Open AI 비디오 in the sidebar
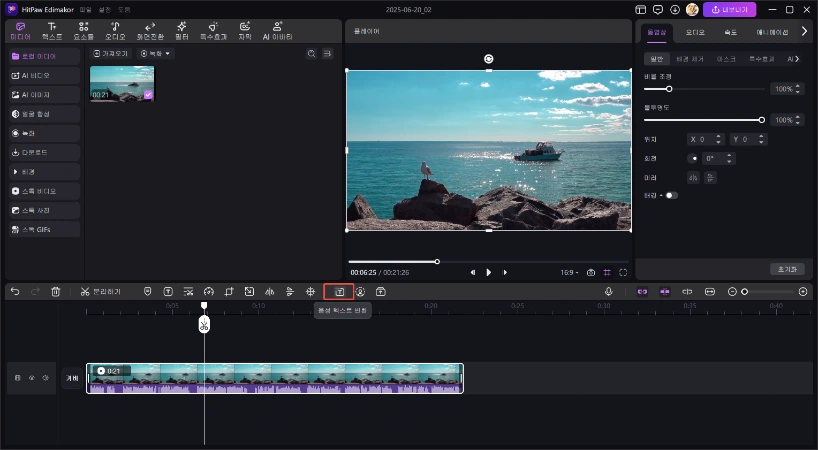The width and height of the screenshot is (818, 450). [44, 75]
